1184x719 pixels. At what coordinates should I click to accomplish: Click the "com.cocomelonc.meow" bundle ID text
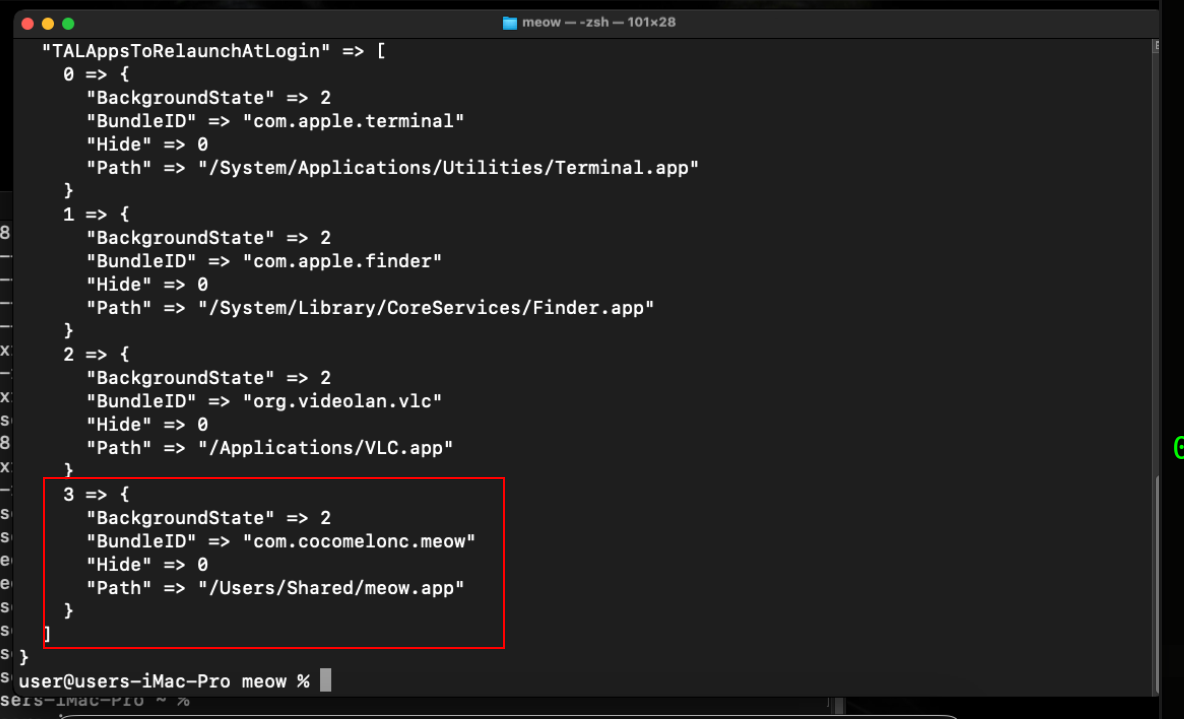point(359,541)
